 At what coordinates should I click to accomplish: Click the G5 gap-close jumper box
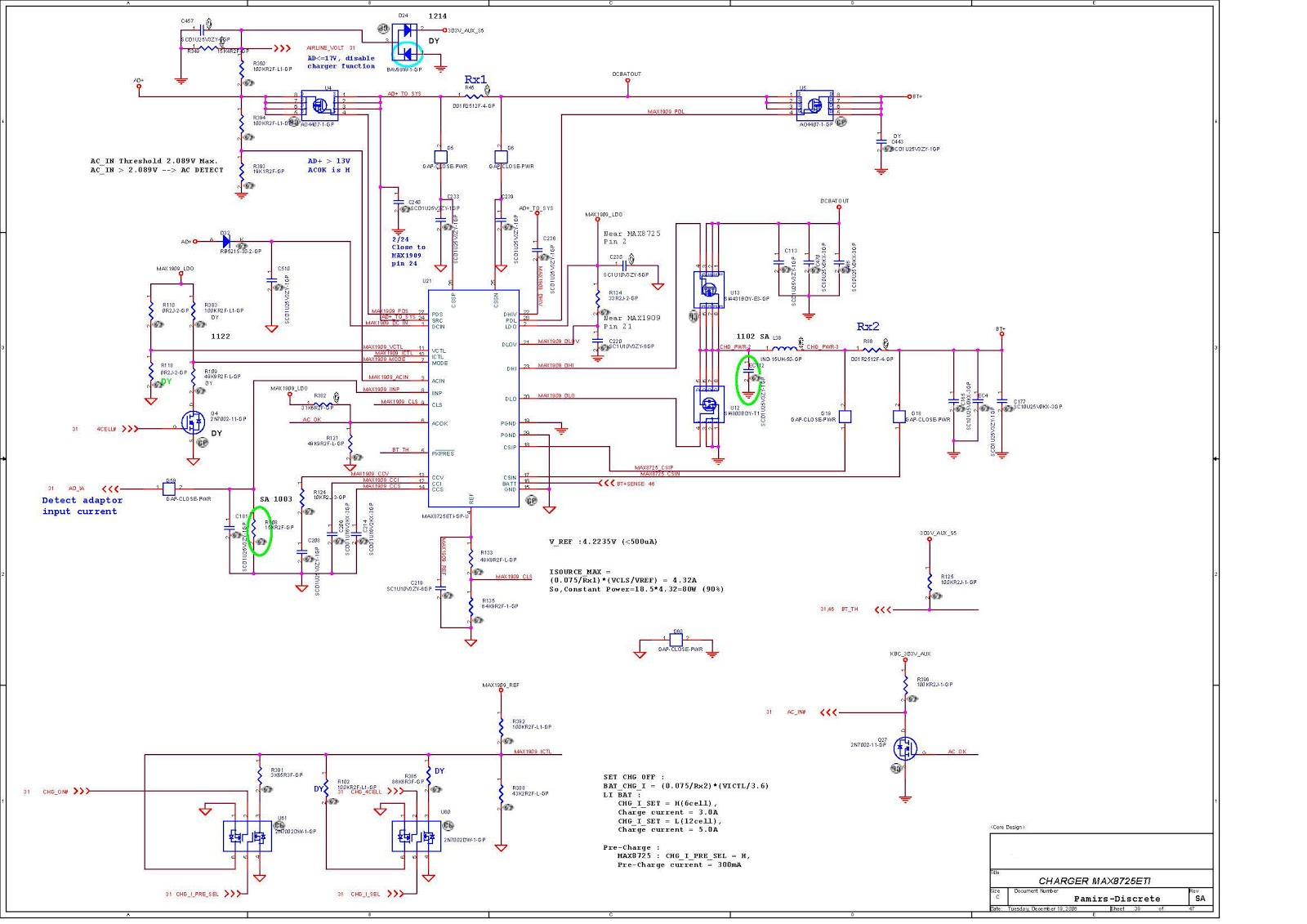[440, 156]
